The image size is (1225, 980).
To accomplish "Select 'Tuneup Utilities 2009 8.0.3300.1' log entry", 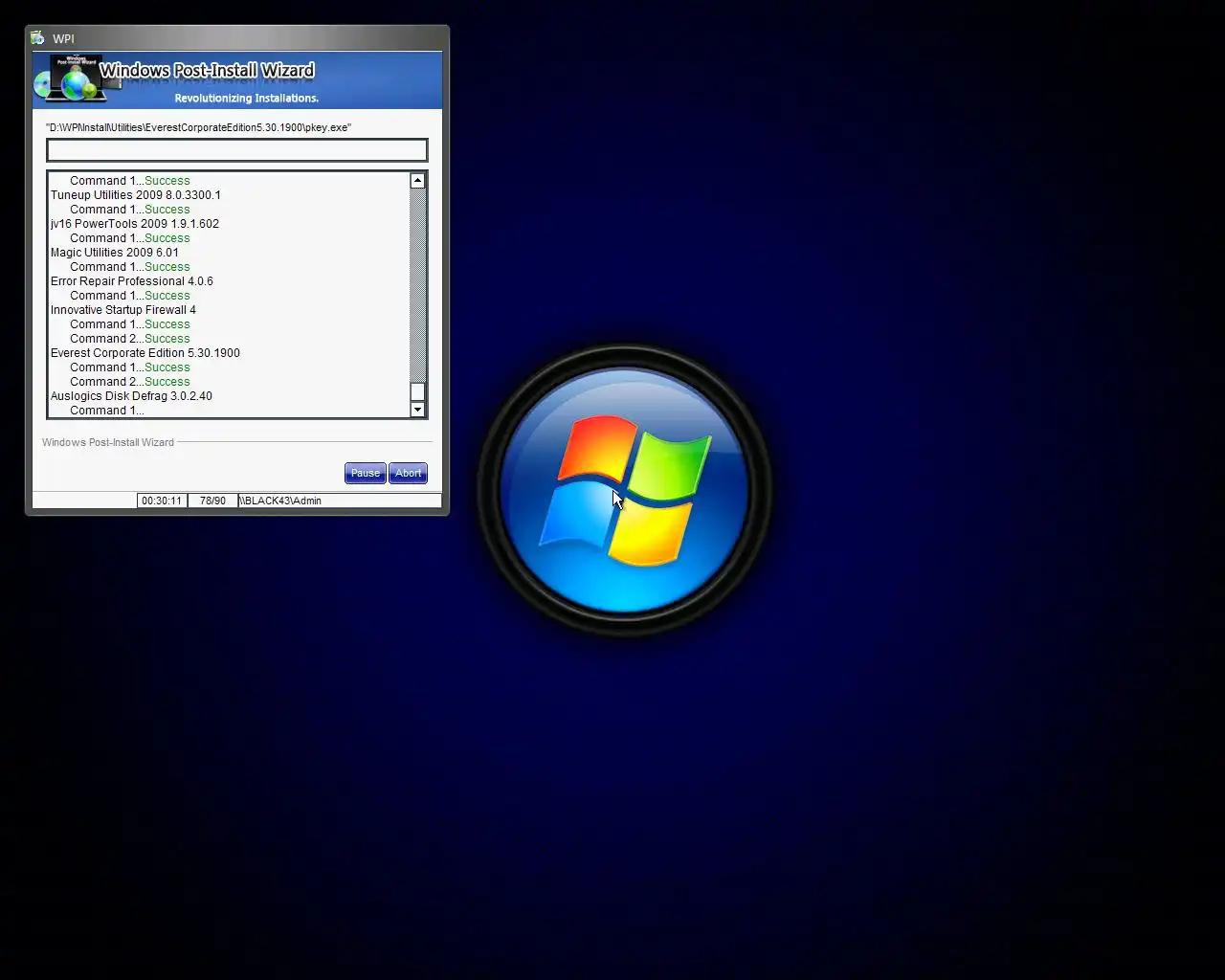I will pyautogui.click(x=135, y=194).
